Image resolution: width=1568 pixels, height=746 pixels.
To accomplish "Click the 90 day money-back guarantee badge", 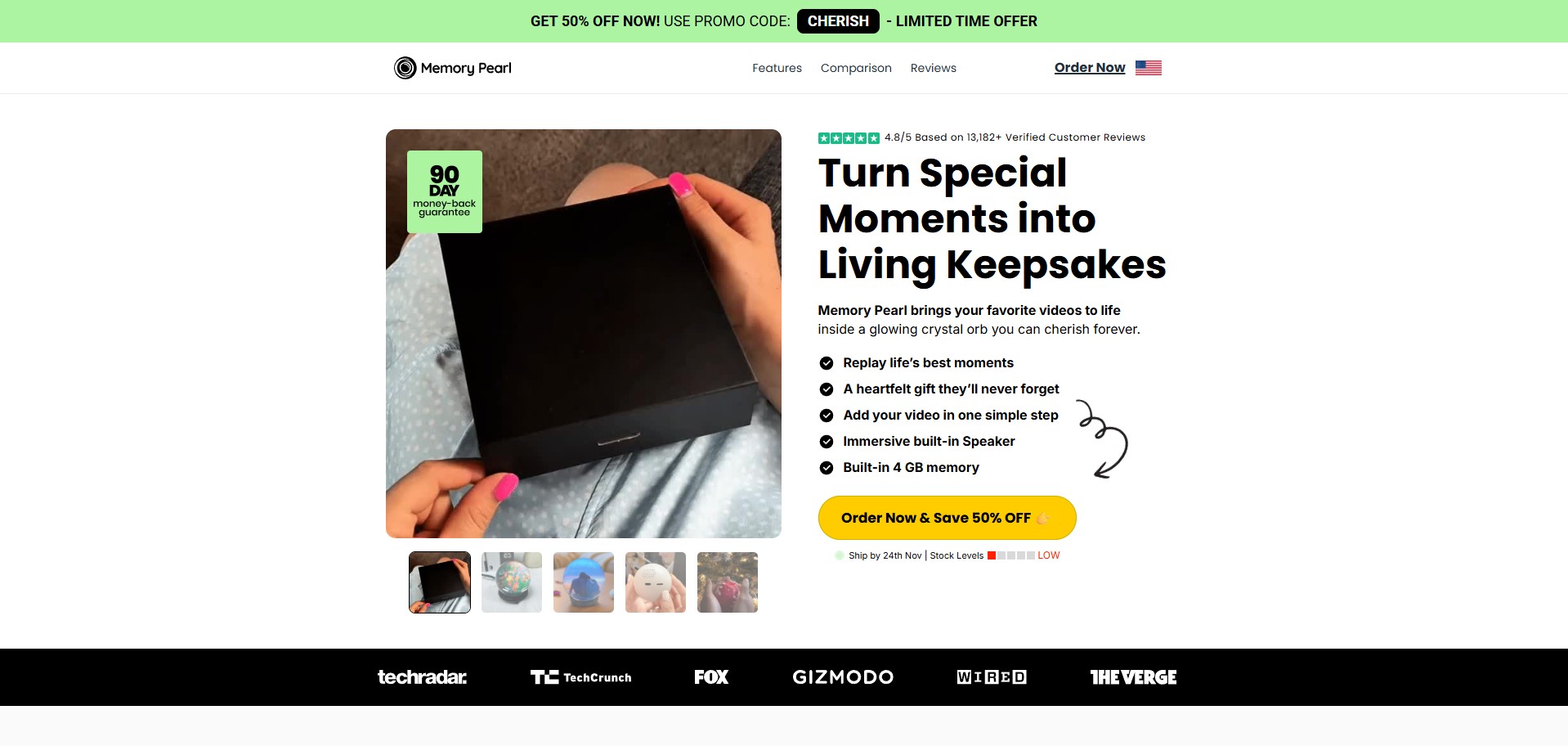I will 445,191.
